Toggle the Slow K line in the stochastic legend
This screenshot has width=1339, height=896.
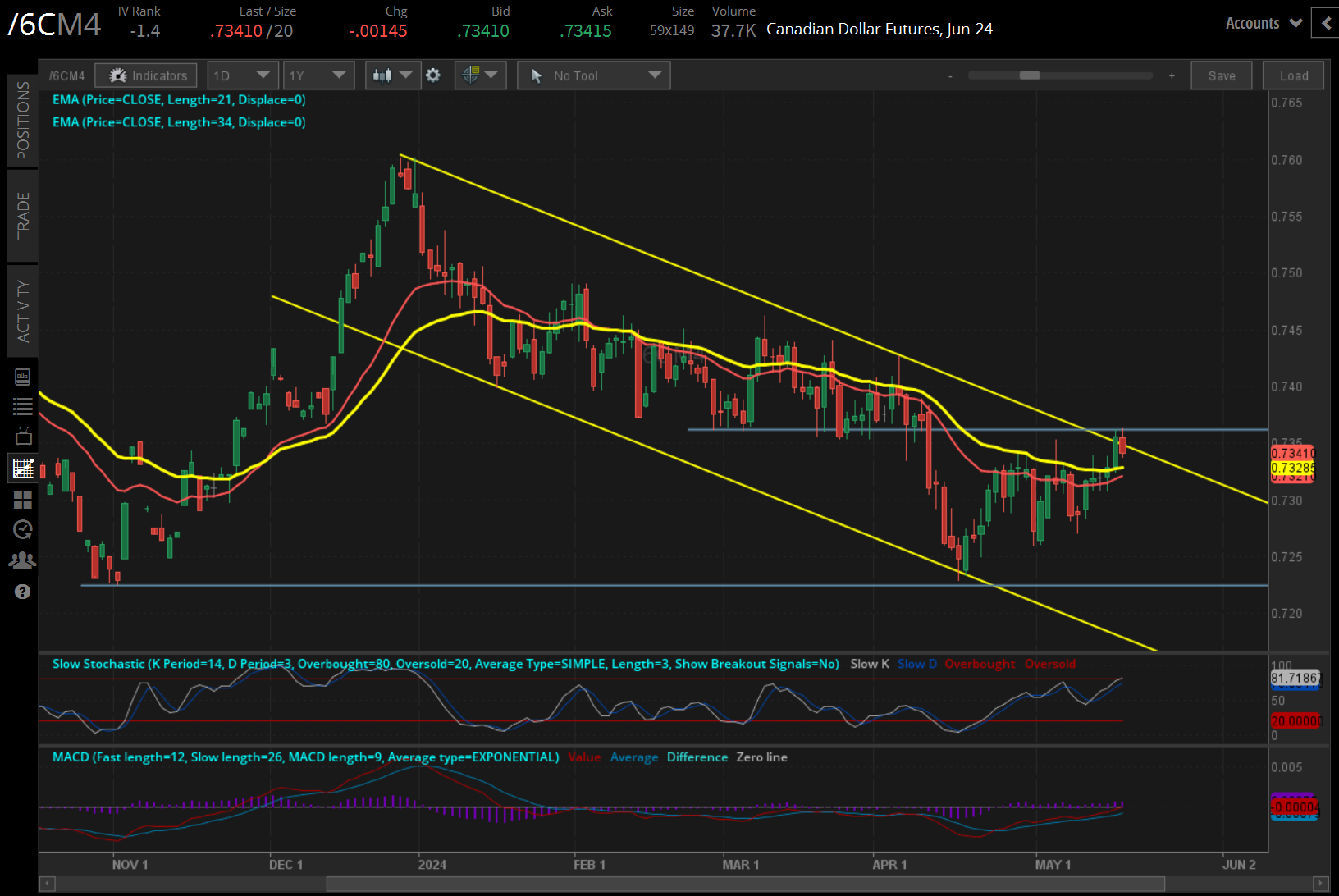coord(869,664)
